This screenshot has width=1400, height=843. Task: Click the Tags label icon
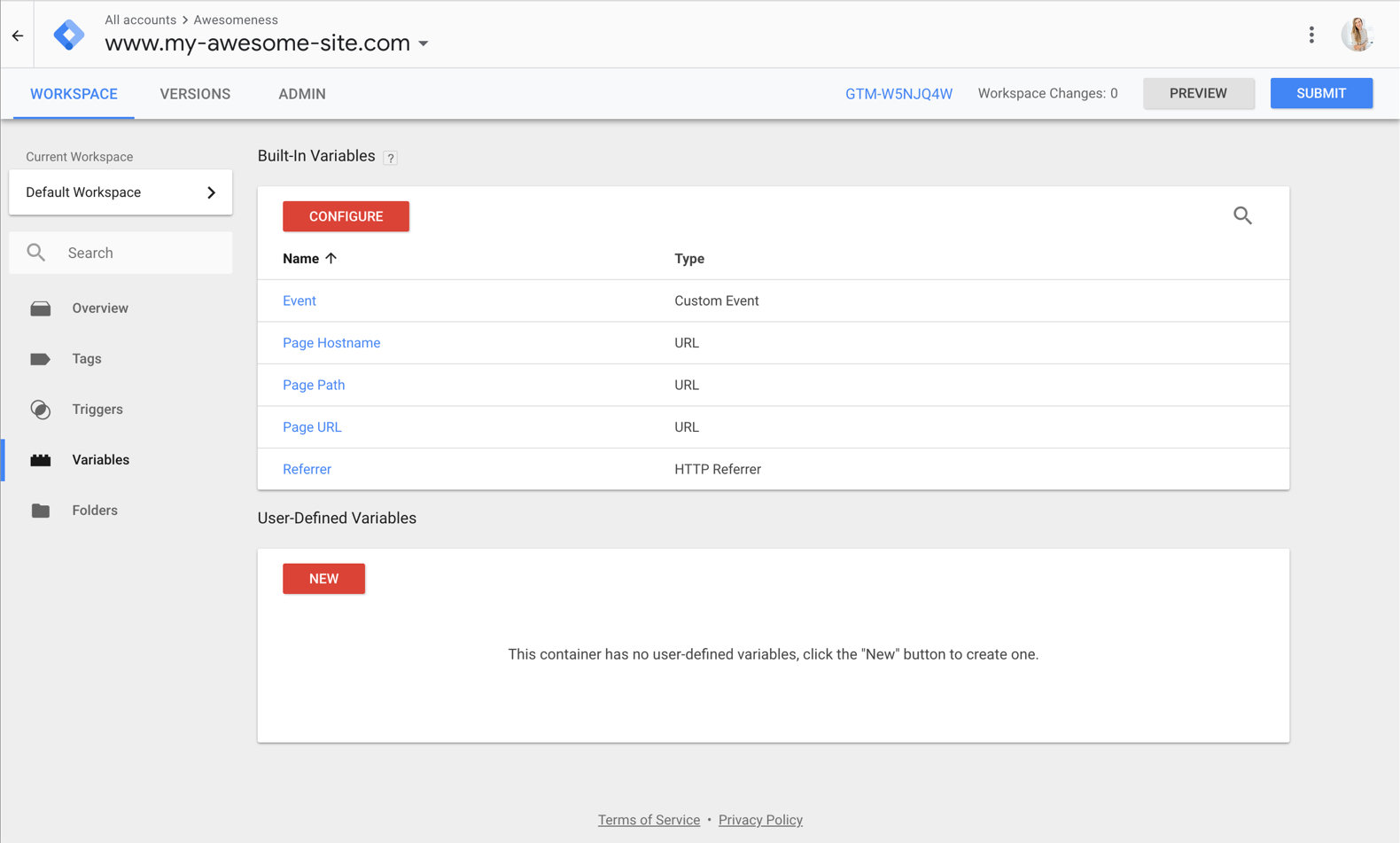pyautogui.click(x=41, y=359)
